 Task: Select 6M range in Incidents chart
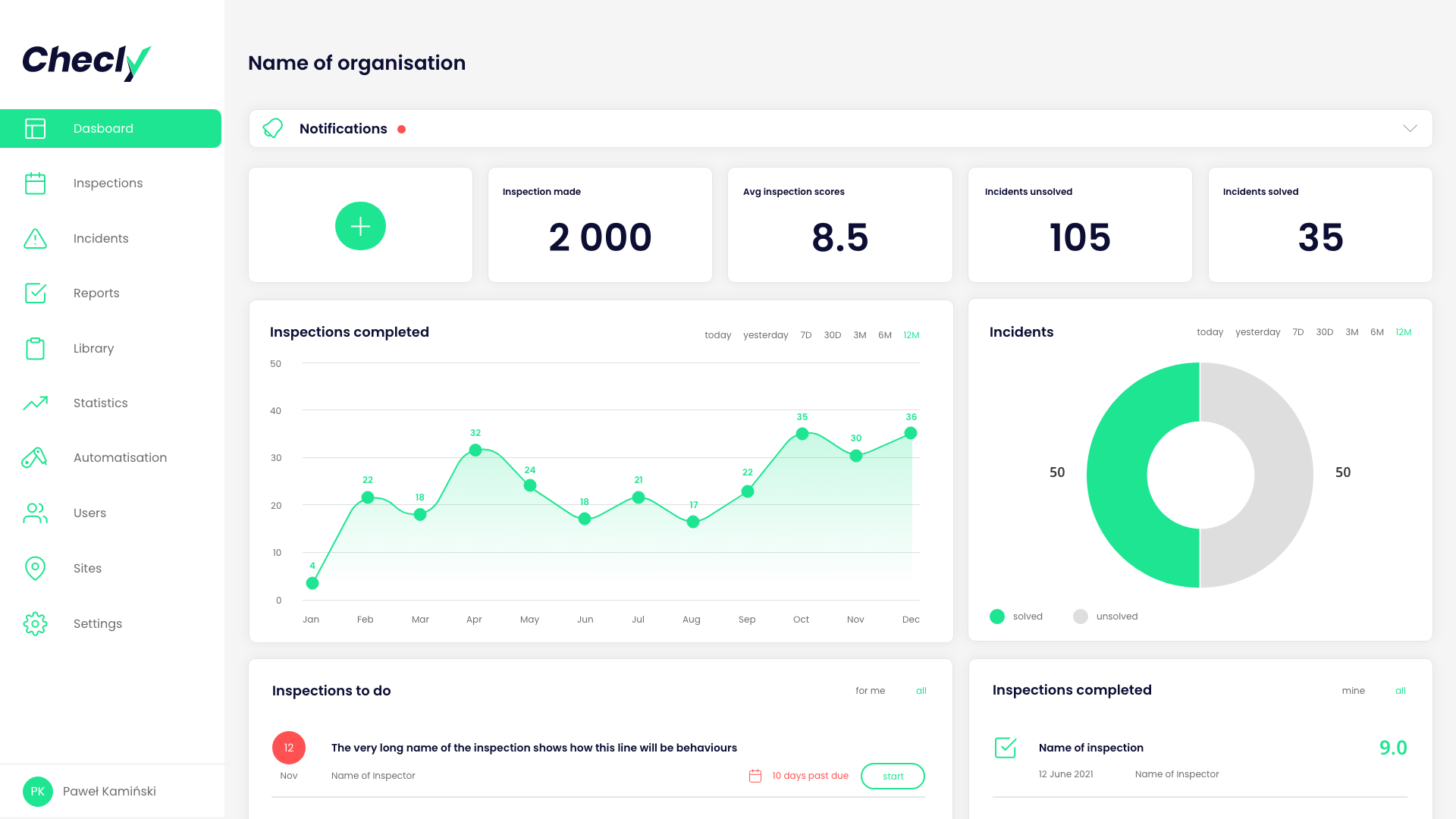[x=1377, y=332]
